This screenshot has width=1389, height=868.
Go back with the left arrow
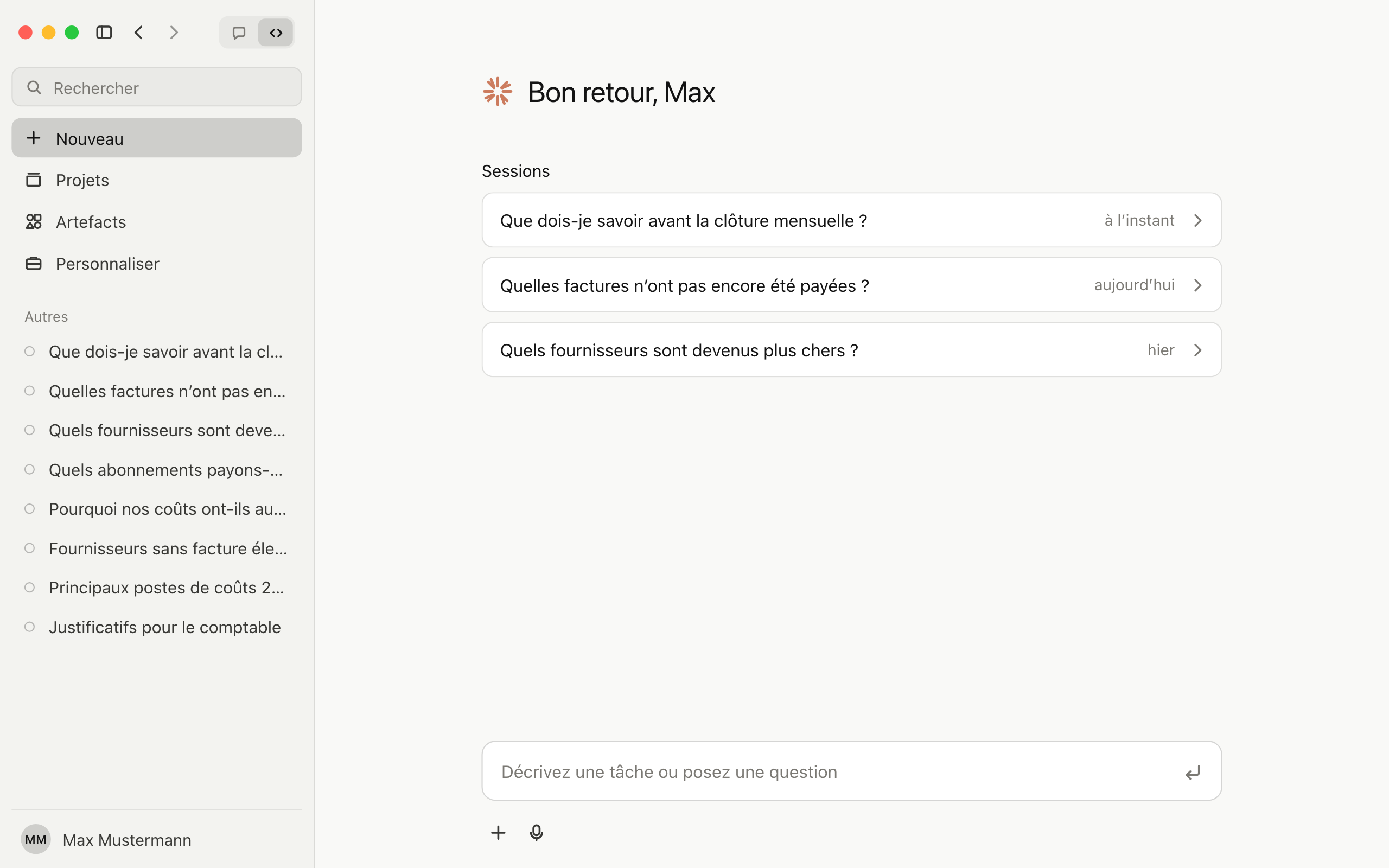click(139, 33)
